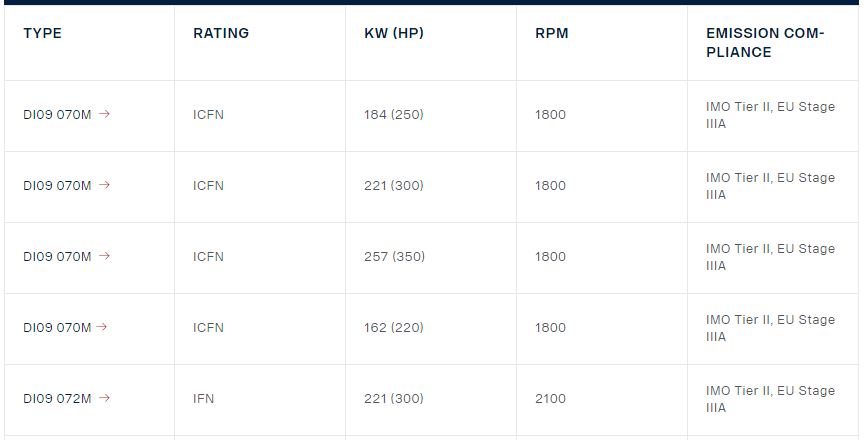
Task: Open the DI09 070M link with 184 (250) kW
Action: click(x=57, y=115)
